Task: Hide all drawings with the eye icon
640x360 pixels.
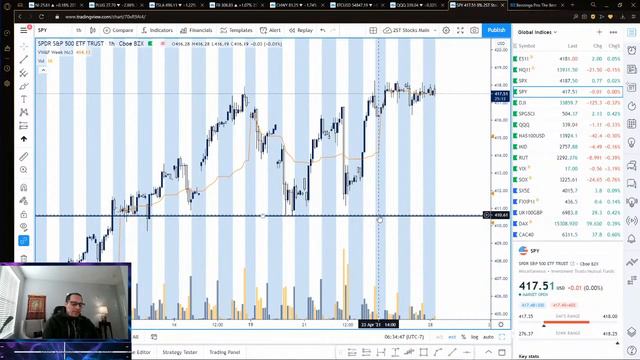Action: pos(24,227)
